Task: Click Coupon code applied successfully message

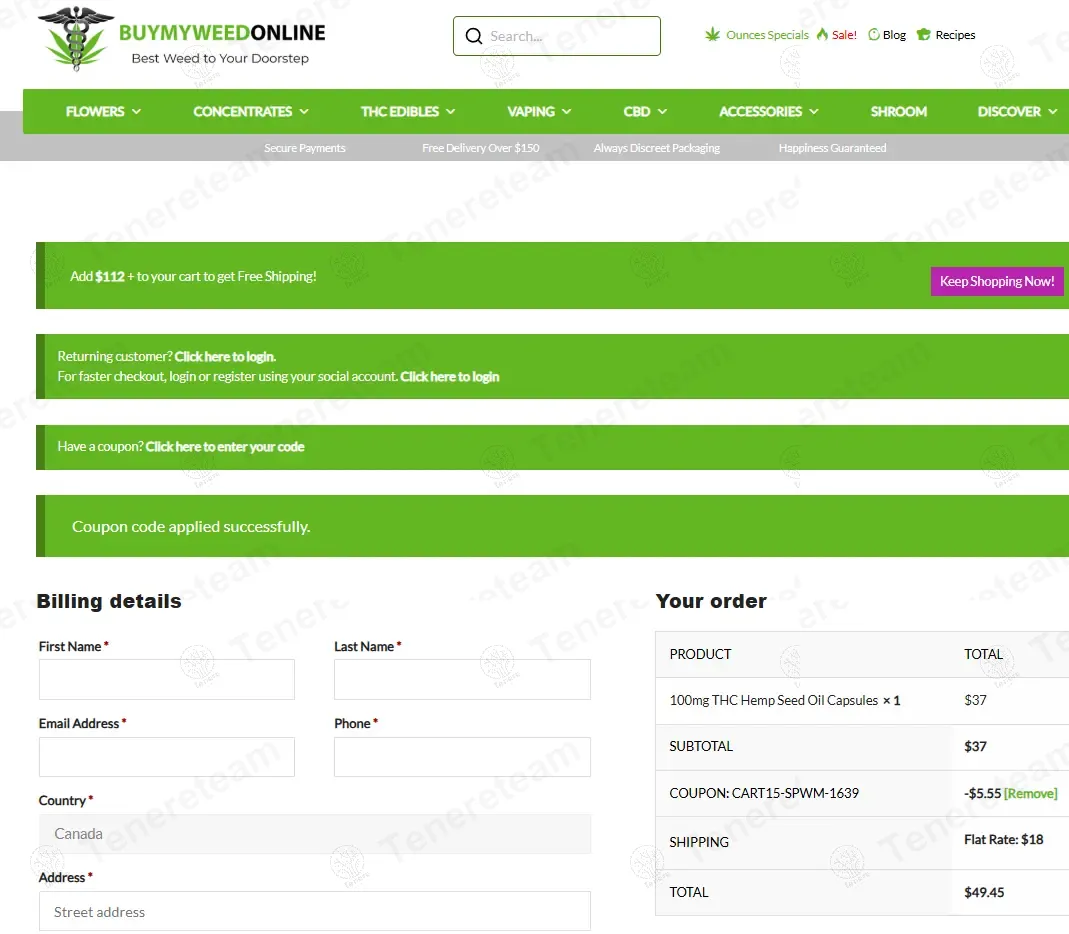Action: click(191, 526)
